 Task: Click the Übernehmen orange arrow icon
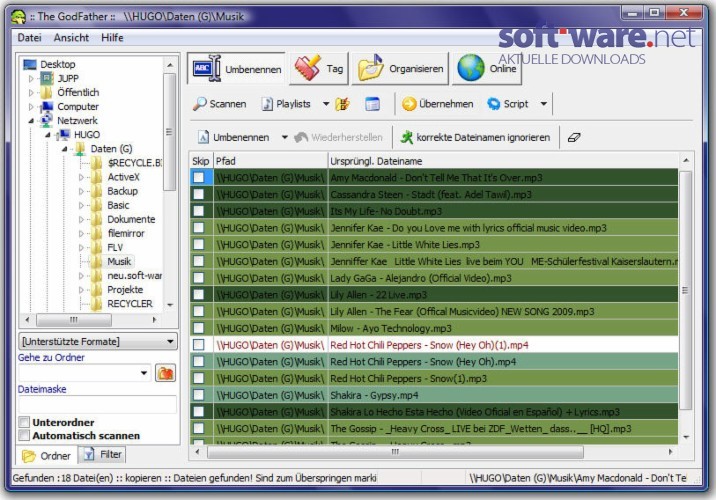coord(409,104)
